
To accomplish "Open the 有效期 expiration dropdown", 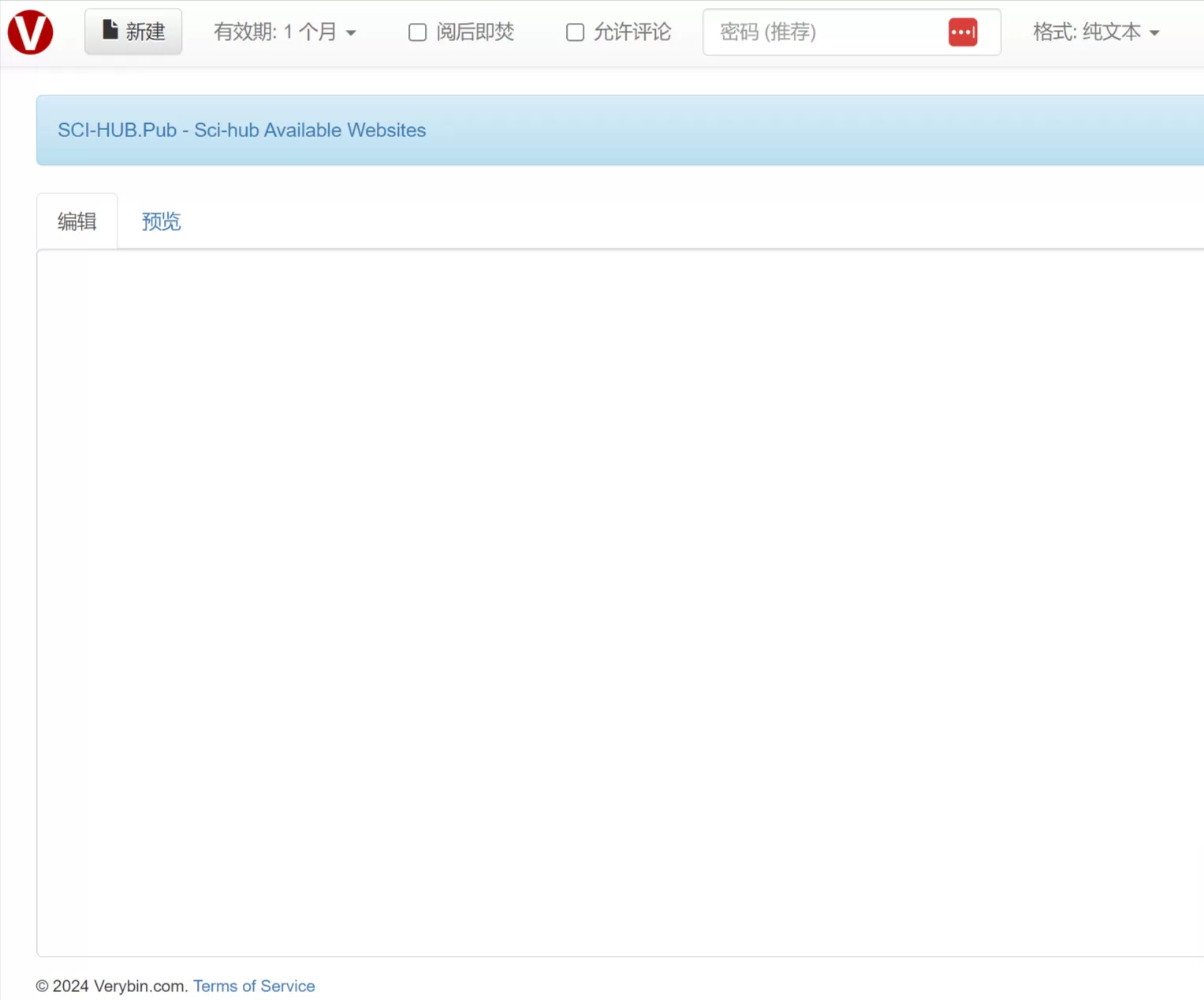I will pyautogui.click(x=284, y=32).
